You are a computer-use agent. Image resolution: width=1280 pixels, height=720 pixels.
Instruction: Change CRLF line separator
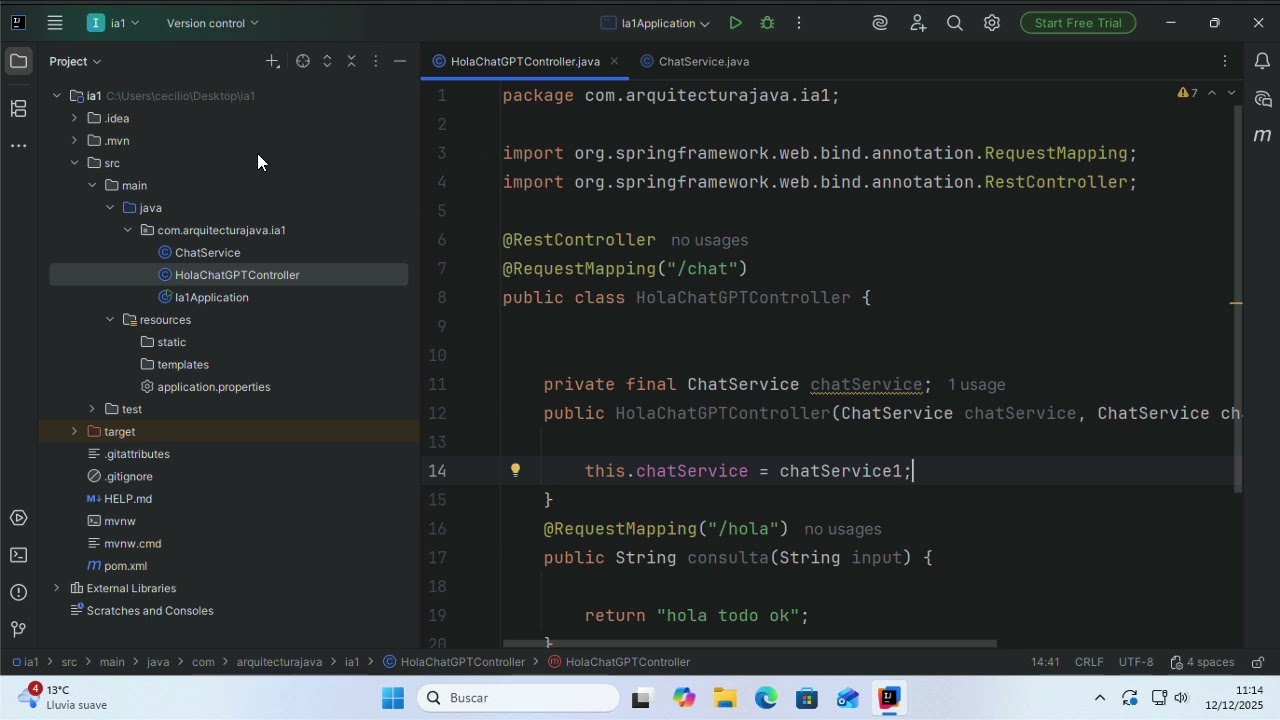tap(1089, 662)
